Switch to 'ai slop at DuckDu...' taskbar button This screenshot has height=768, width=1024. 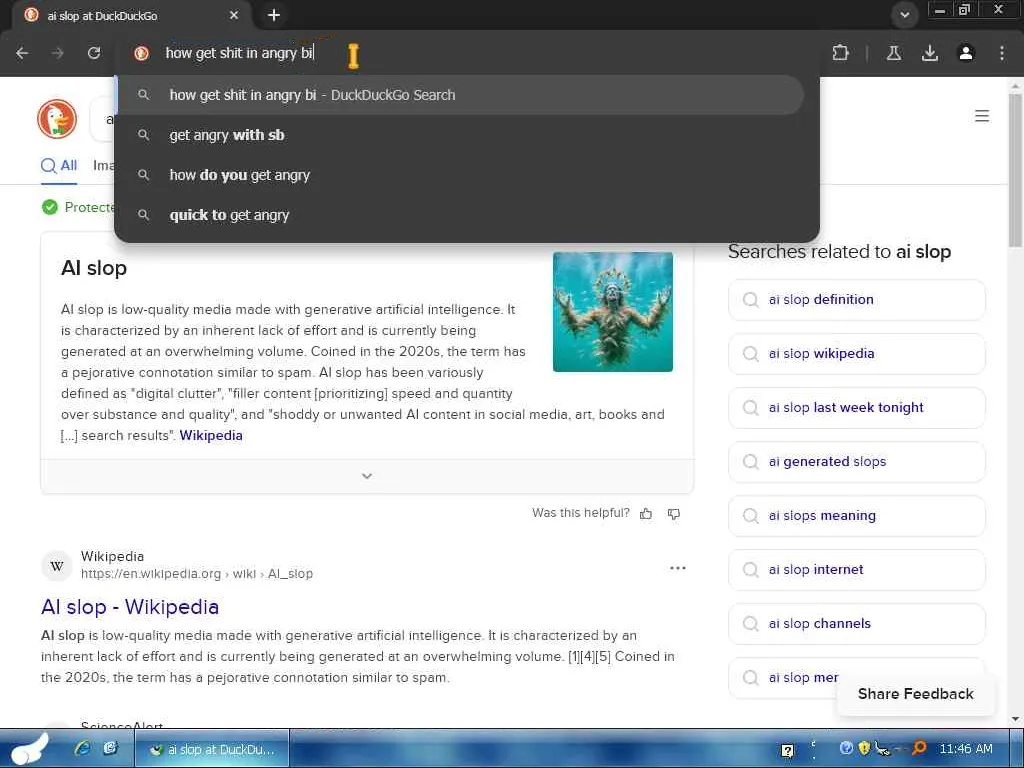(212, 750)
